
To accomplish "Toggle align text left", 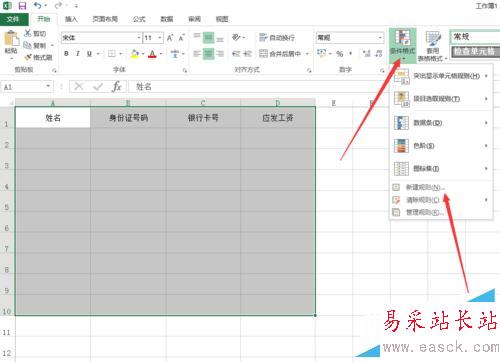I will 197,53.
